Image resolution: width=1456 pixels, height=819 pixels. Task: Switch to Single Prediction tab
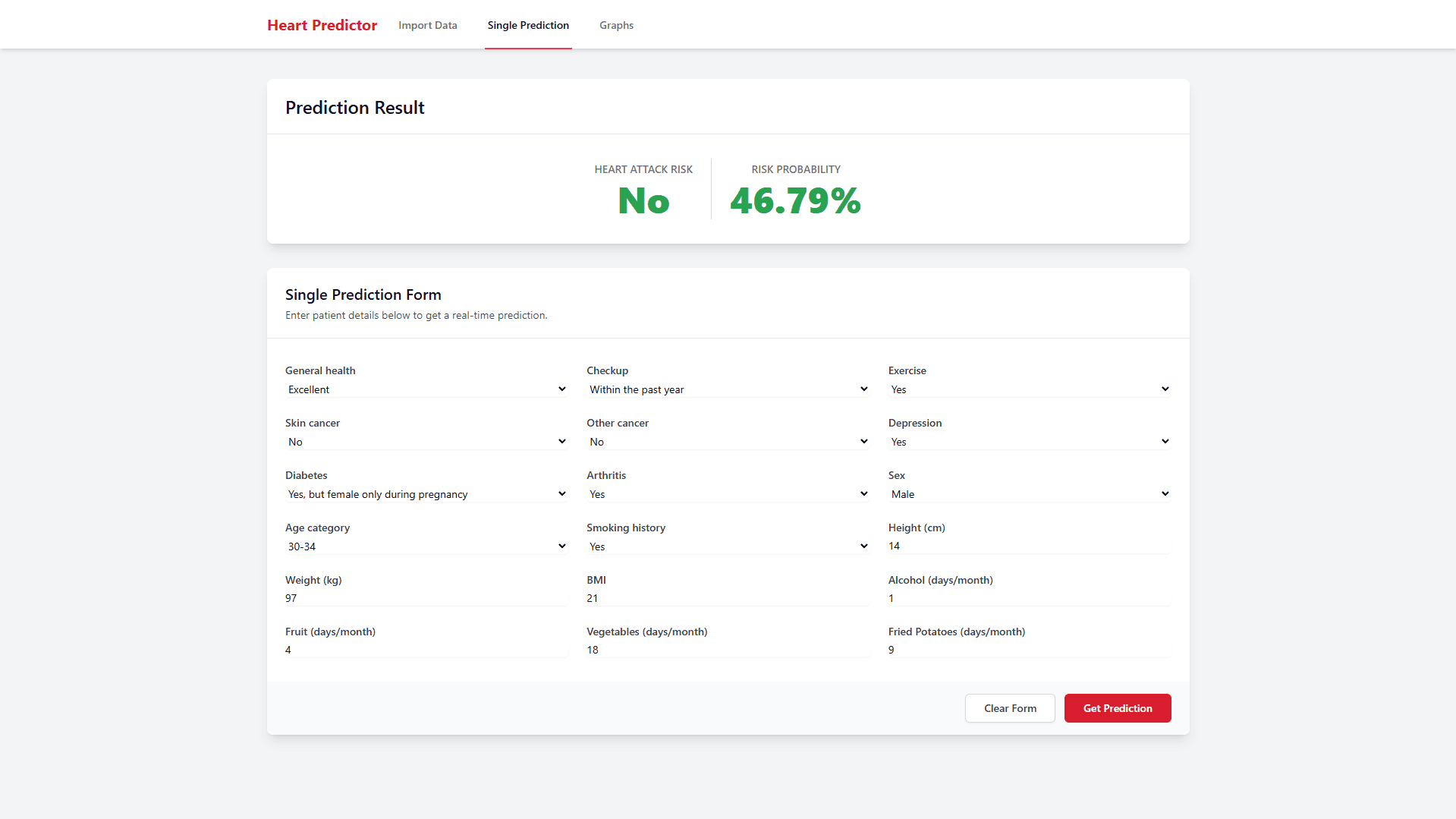click(x=528, y=25)
